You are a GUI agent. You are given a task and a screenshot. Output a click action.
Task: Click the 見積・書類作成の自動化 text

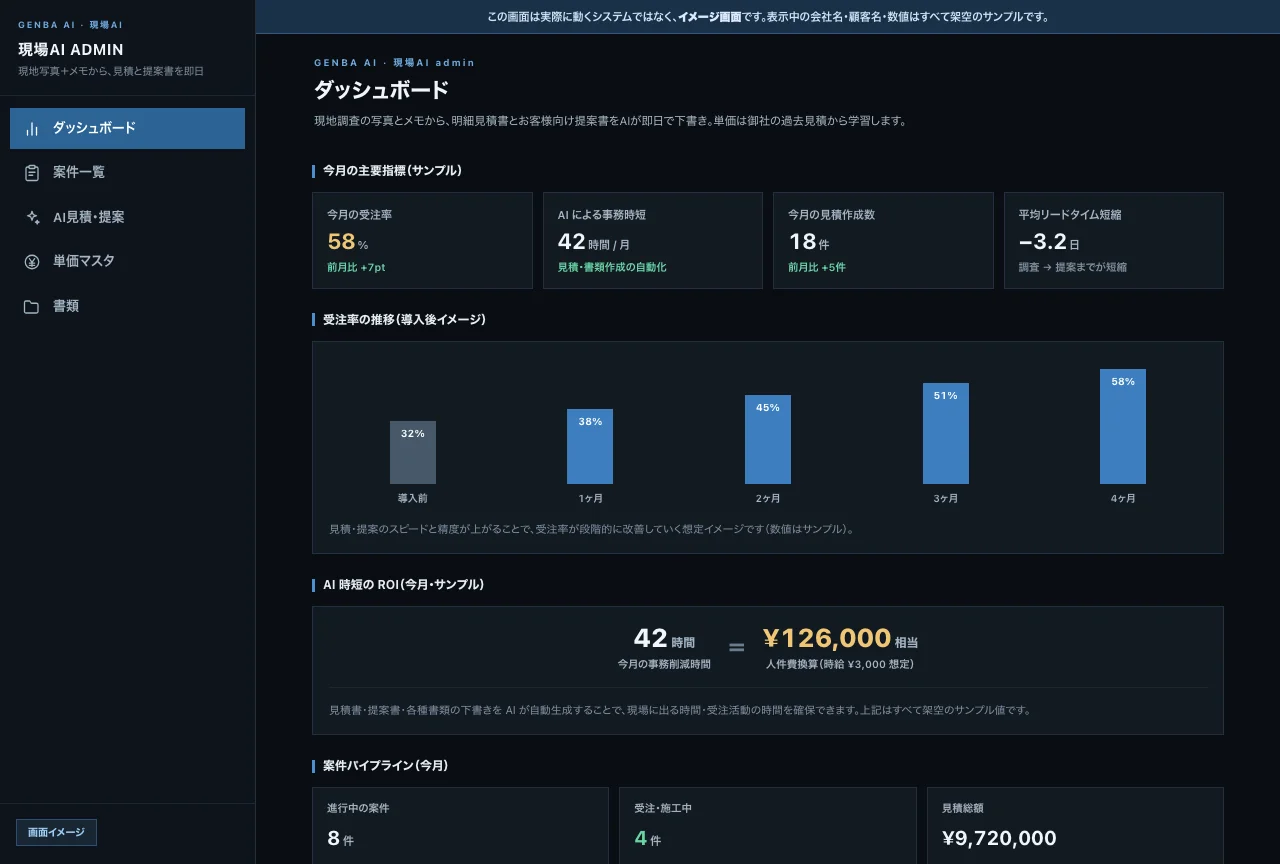coord(612,267)
